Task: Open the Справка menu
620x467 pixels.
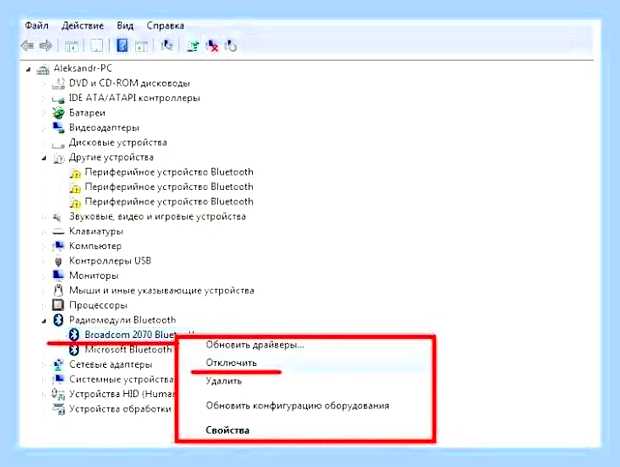Action: pyautogui.click(x=165, y=26)
